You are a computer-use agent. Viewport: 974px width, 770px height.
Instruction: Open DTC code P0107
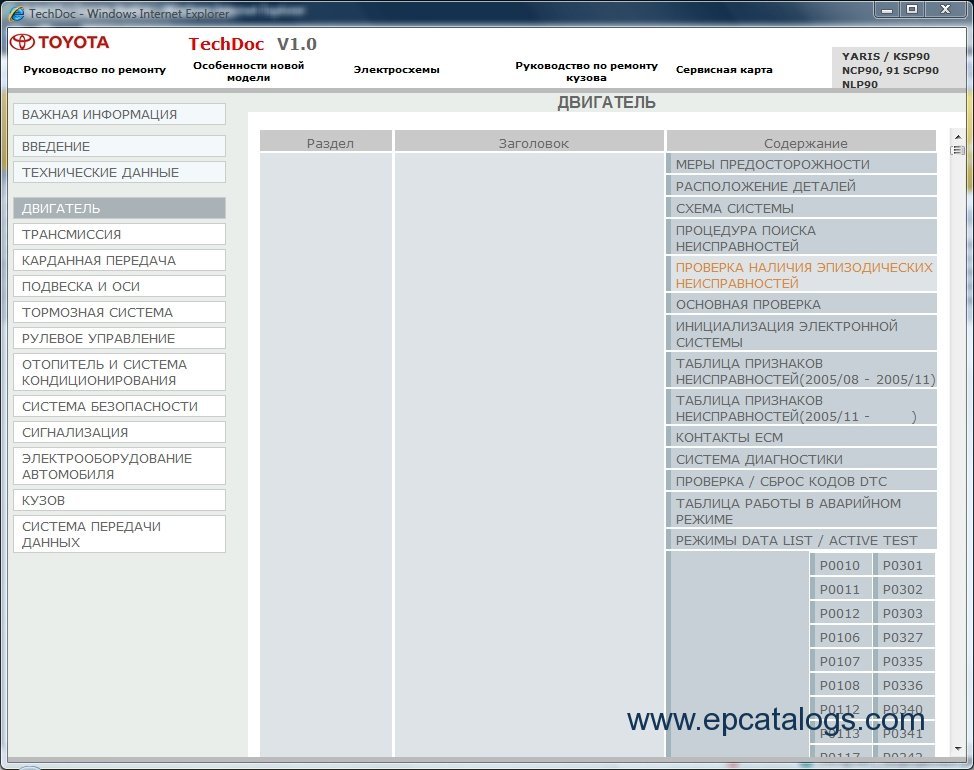pyautogui.click(x=839, y=662)
